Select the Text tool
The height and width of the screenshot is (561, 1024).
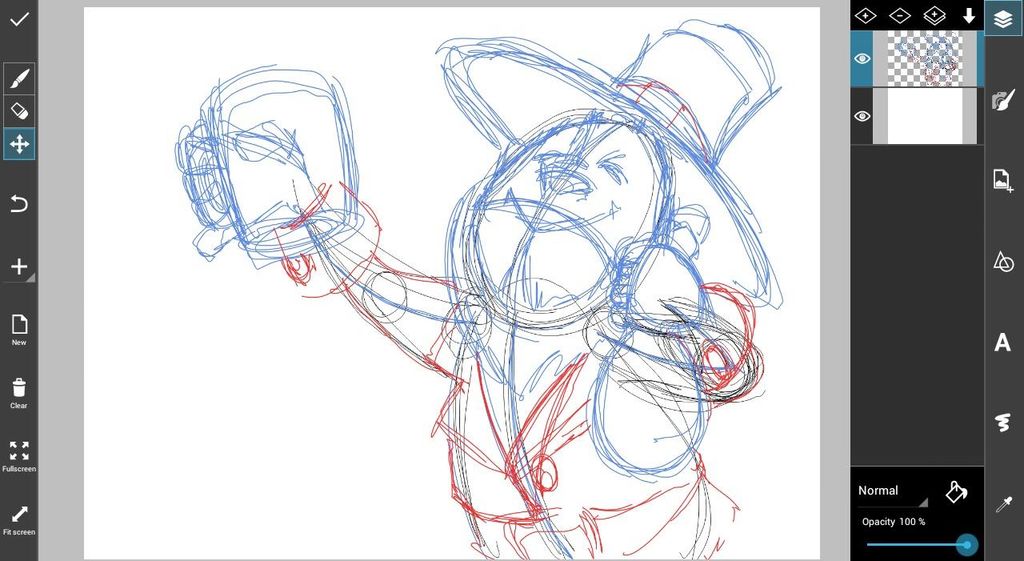[1002, 342]
